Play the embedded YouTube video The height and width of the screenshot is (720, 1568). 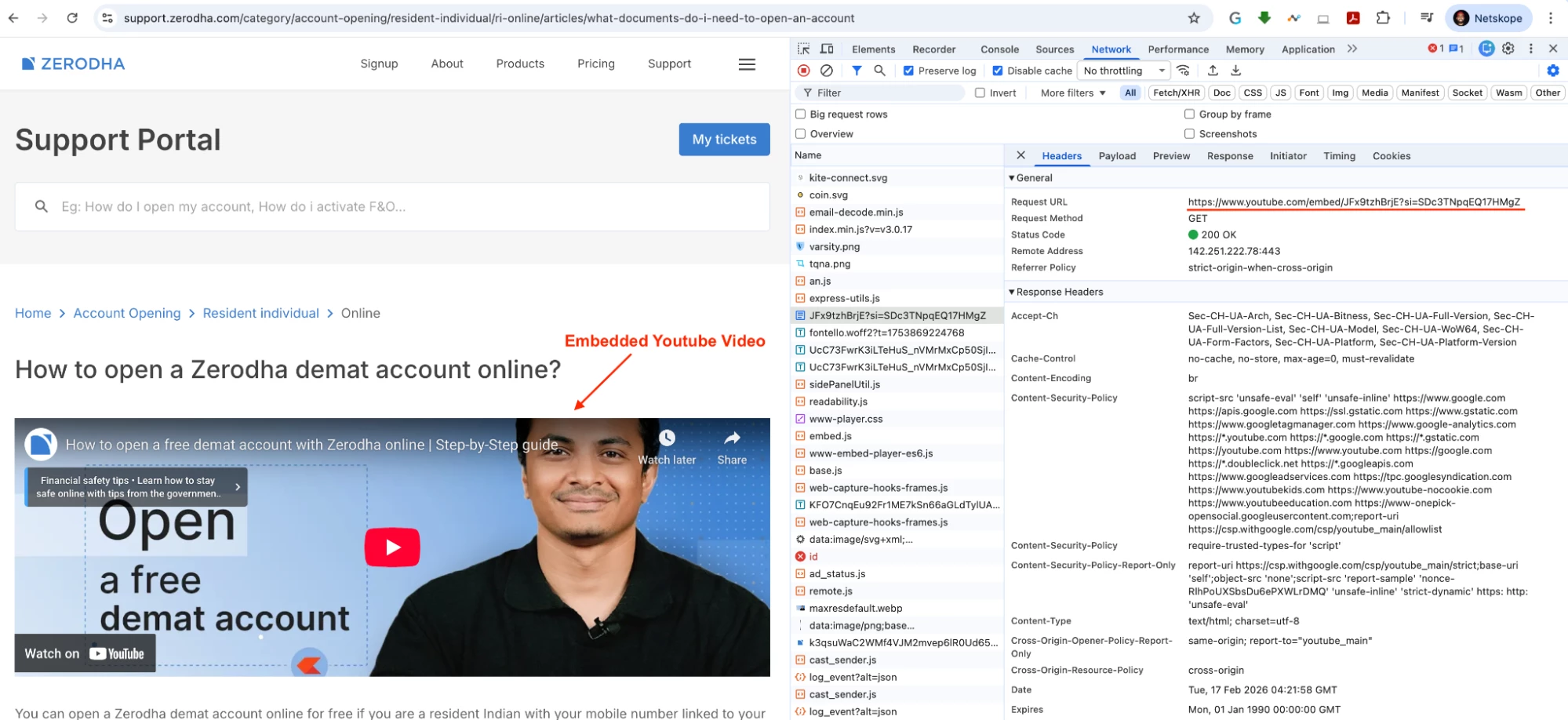392,547
